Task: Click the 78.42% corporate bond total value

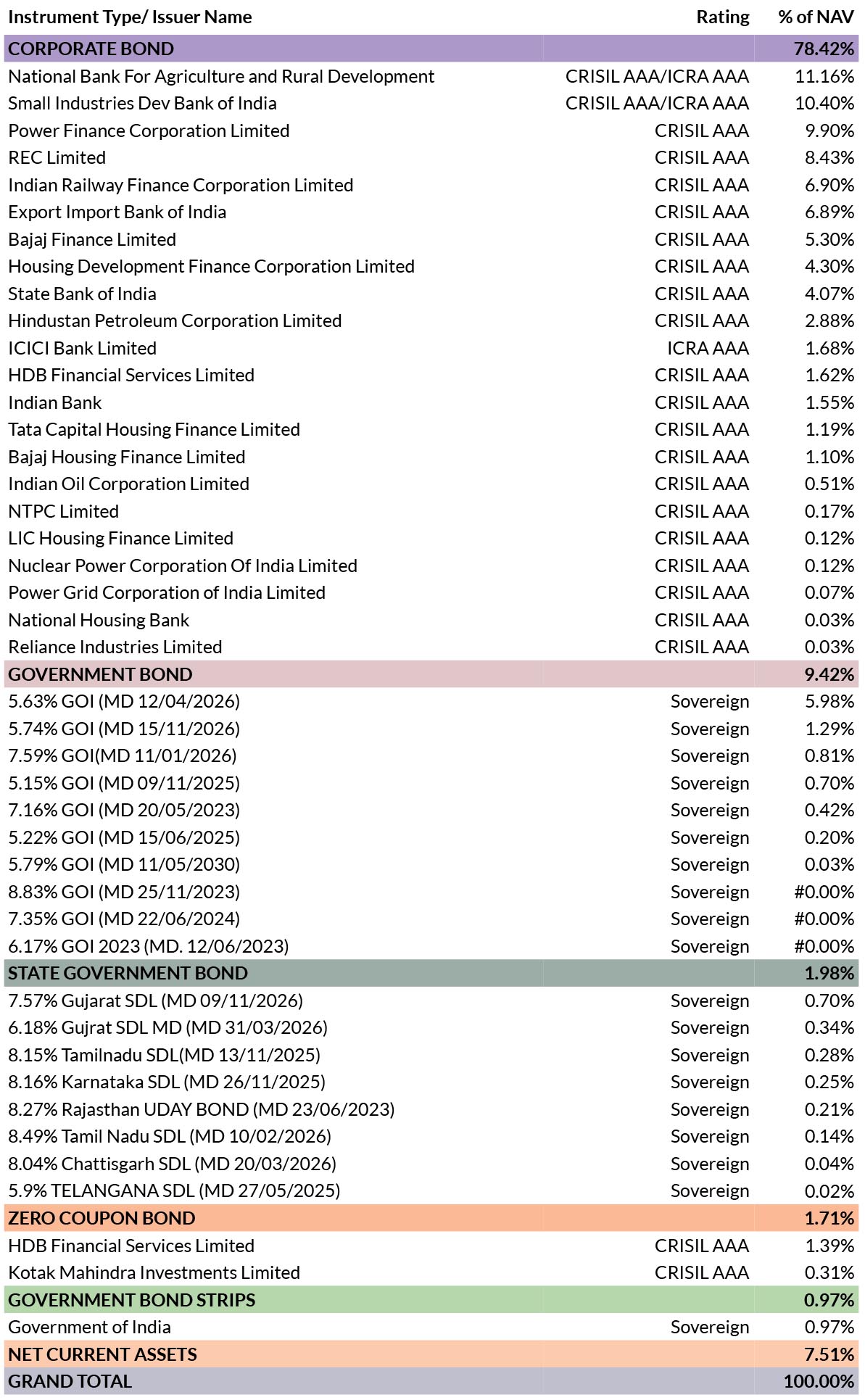Action: coord(824,49)
